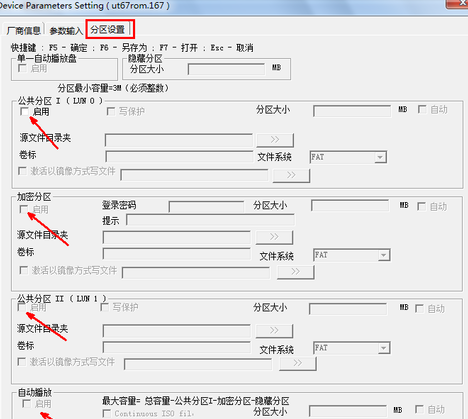Viewport: 468px width, 419px height.
Task: Browse image file for 加密分区
Action: pyautogui.click(x=296, y=272)
